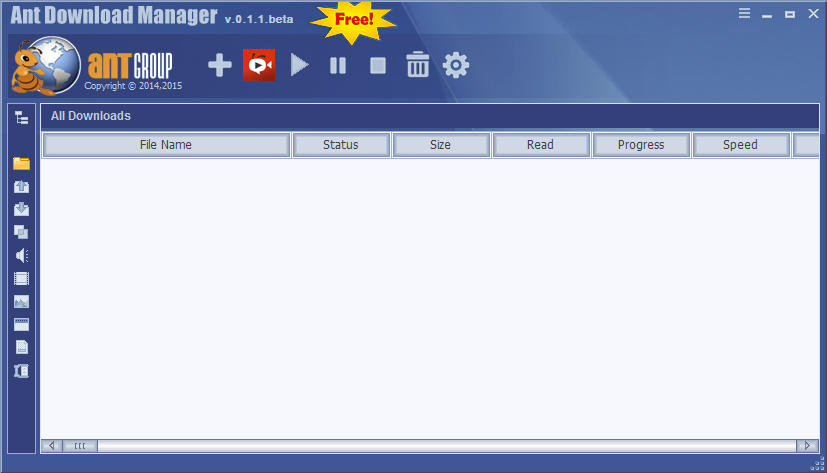Screen dimensions: 827x473
Task: Start the download with the play button
Action: [x=299, y=65]
